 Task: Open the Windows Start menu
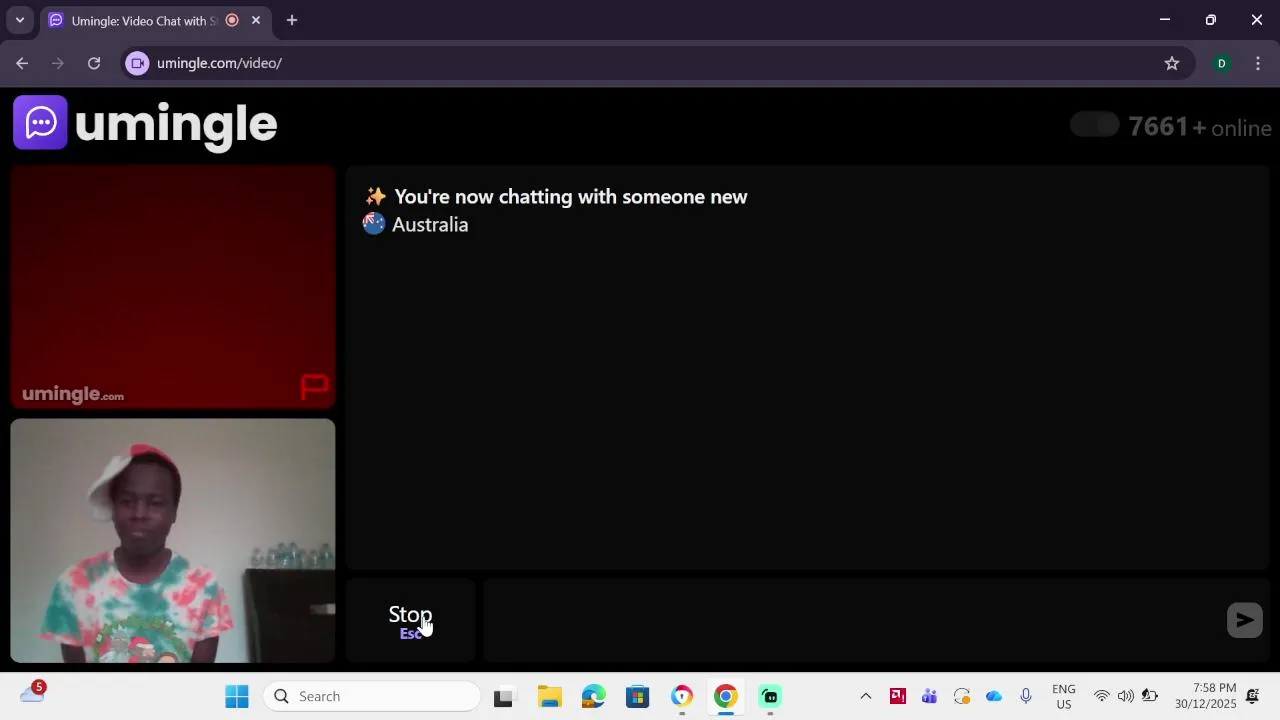(237, 696)
